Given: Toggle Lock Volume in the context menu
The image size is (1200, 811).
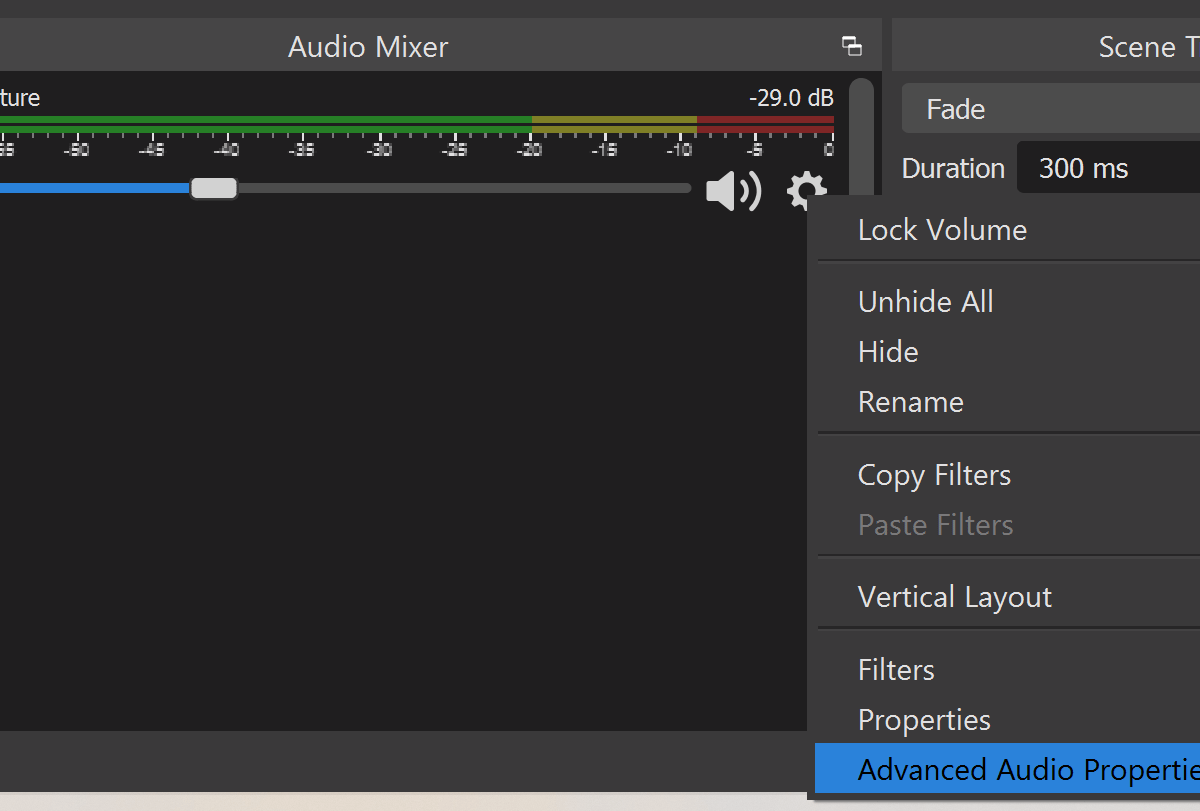Looking at the screenshot, I should point(942,230).
